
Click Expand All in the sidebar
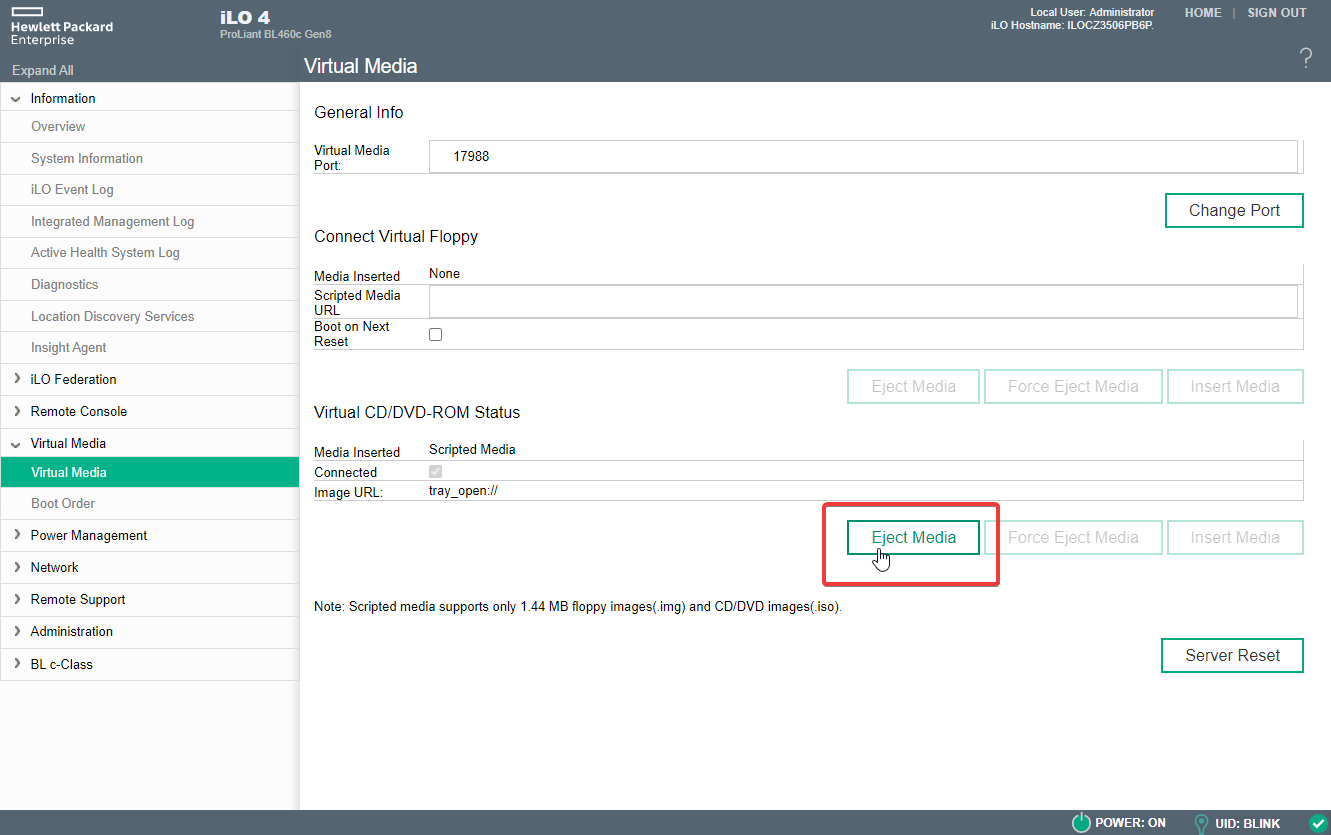click(x=43, y=70)
